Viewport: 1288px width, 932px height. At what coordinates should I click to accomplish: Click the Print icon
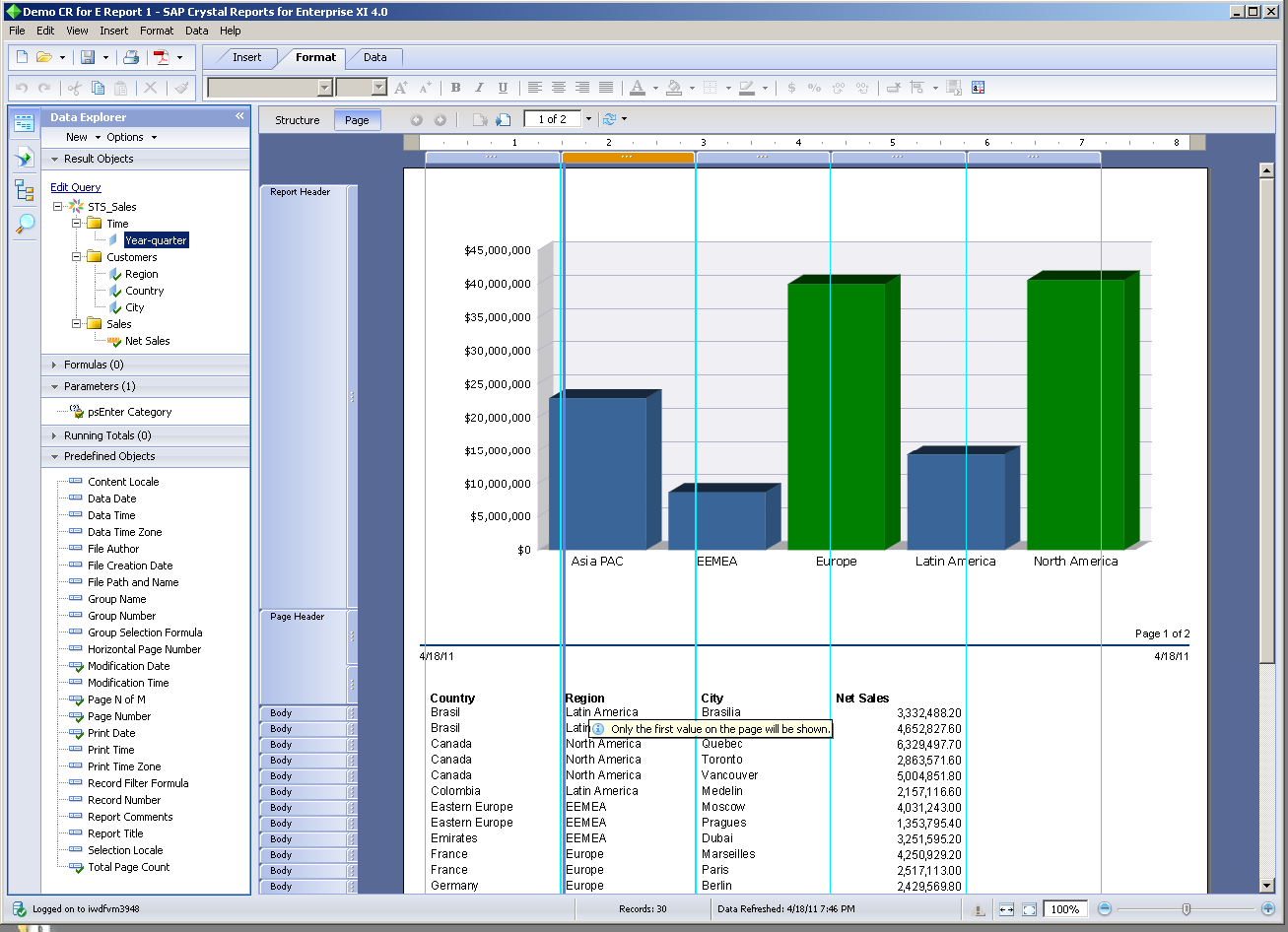point(131,57)
